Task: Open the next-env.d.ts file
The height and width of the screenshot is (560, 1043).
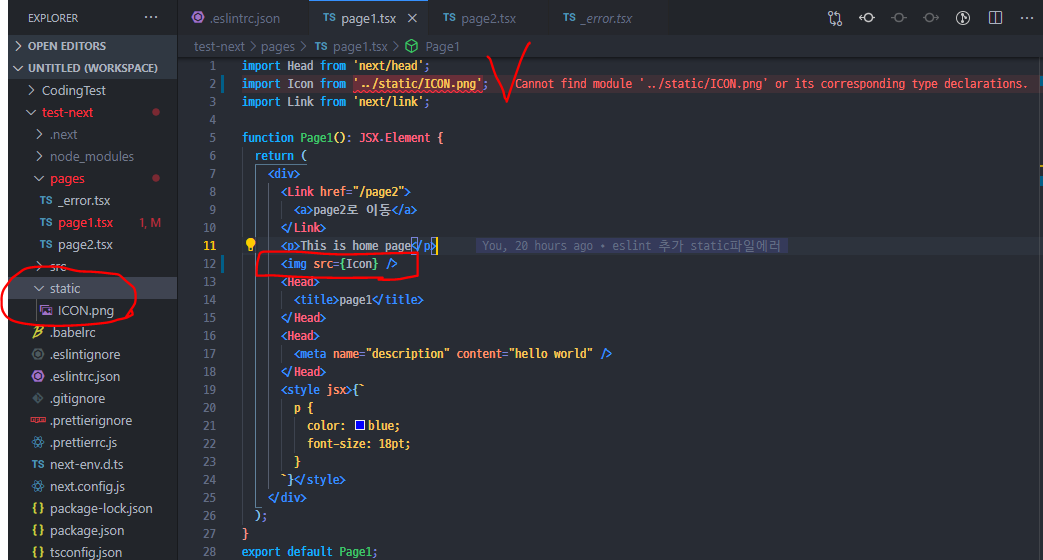Action: click(92, 464)
